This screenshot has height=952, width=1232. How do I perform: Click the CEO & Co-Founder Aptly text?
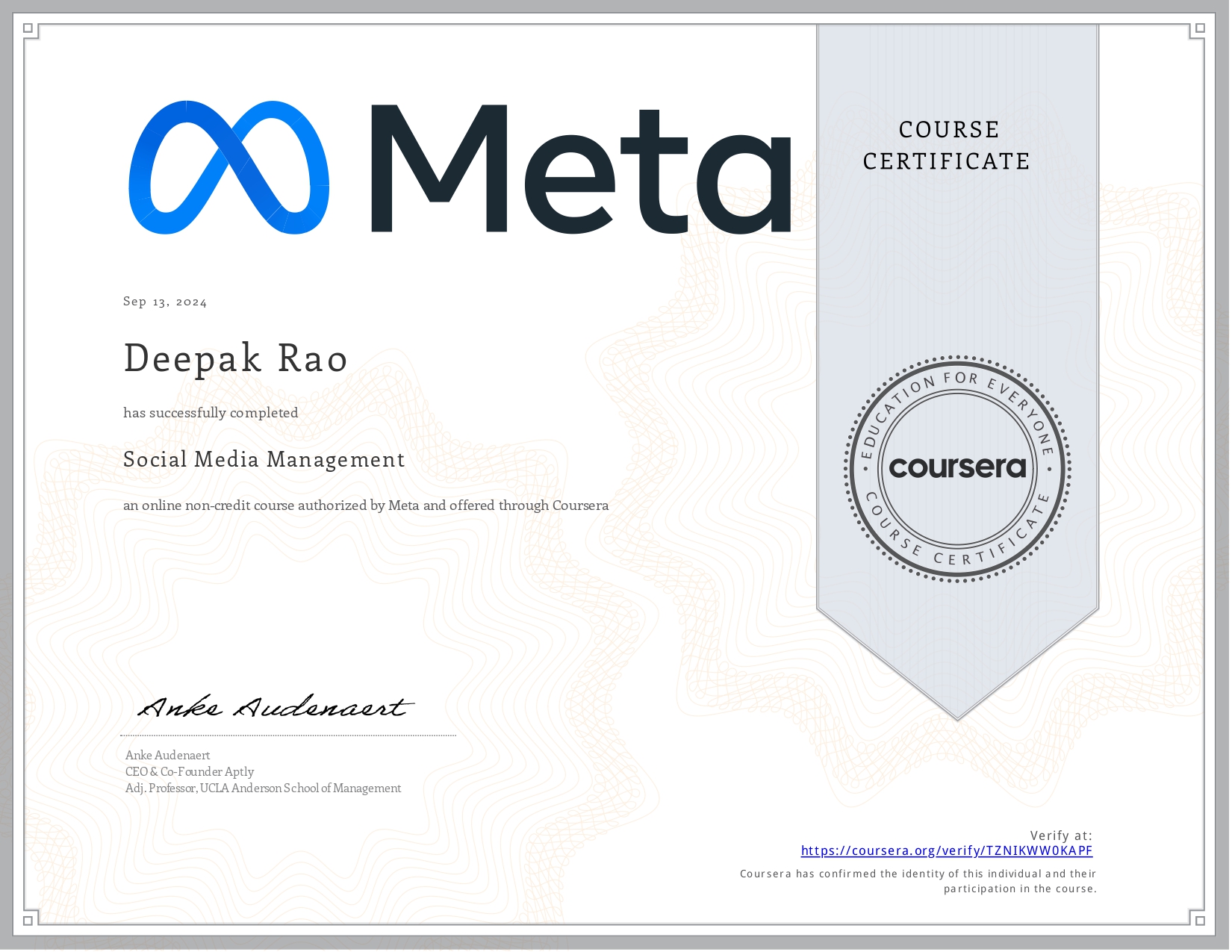click(189, 771)
